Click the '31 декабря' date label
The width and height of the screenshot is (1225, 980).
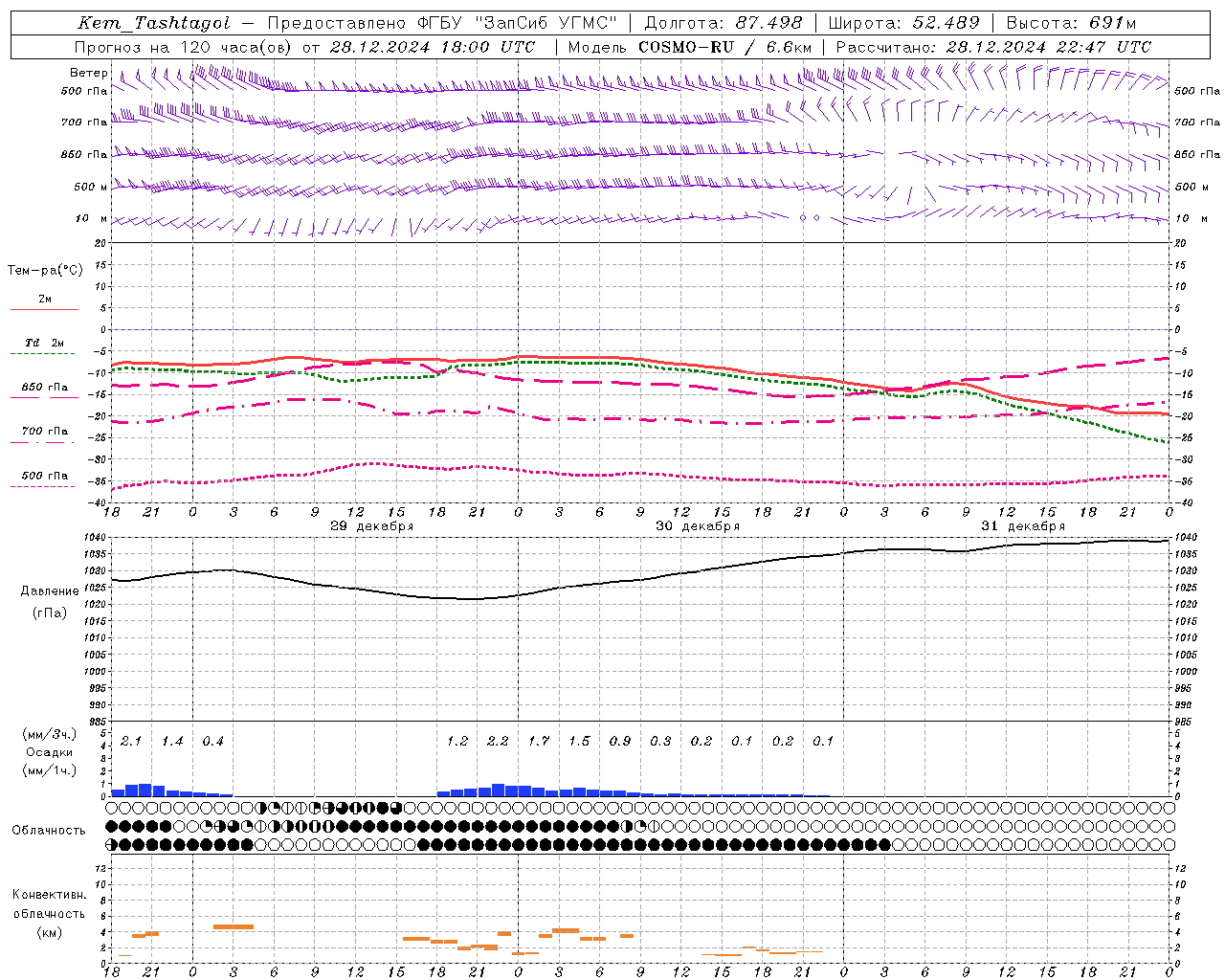click(1023, 526)
